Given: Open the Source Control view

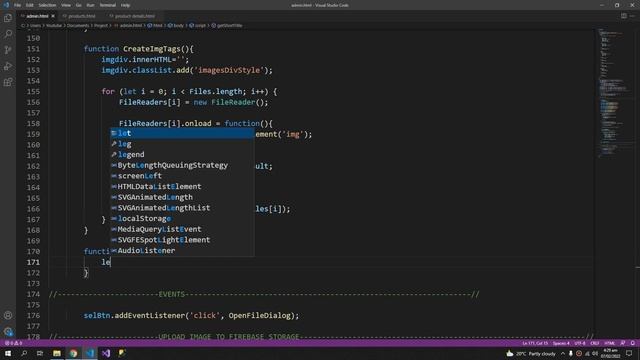Looking at the screenshot, I should [x=8, y=50].
